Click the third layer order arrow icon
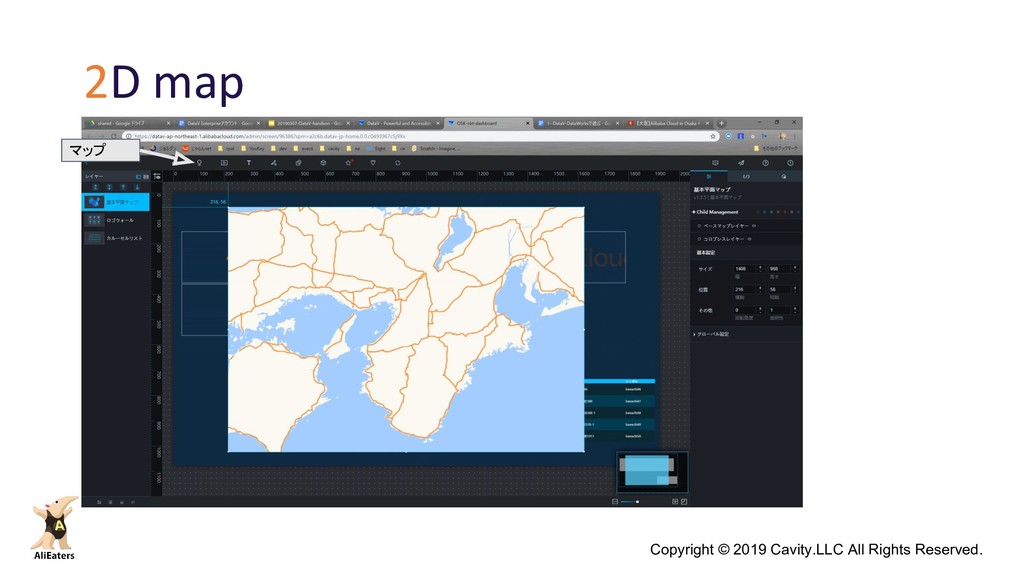Screen dimensions: 1024x576 coord(123,187)
